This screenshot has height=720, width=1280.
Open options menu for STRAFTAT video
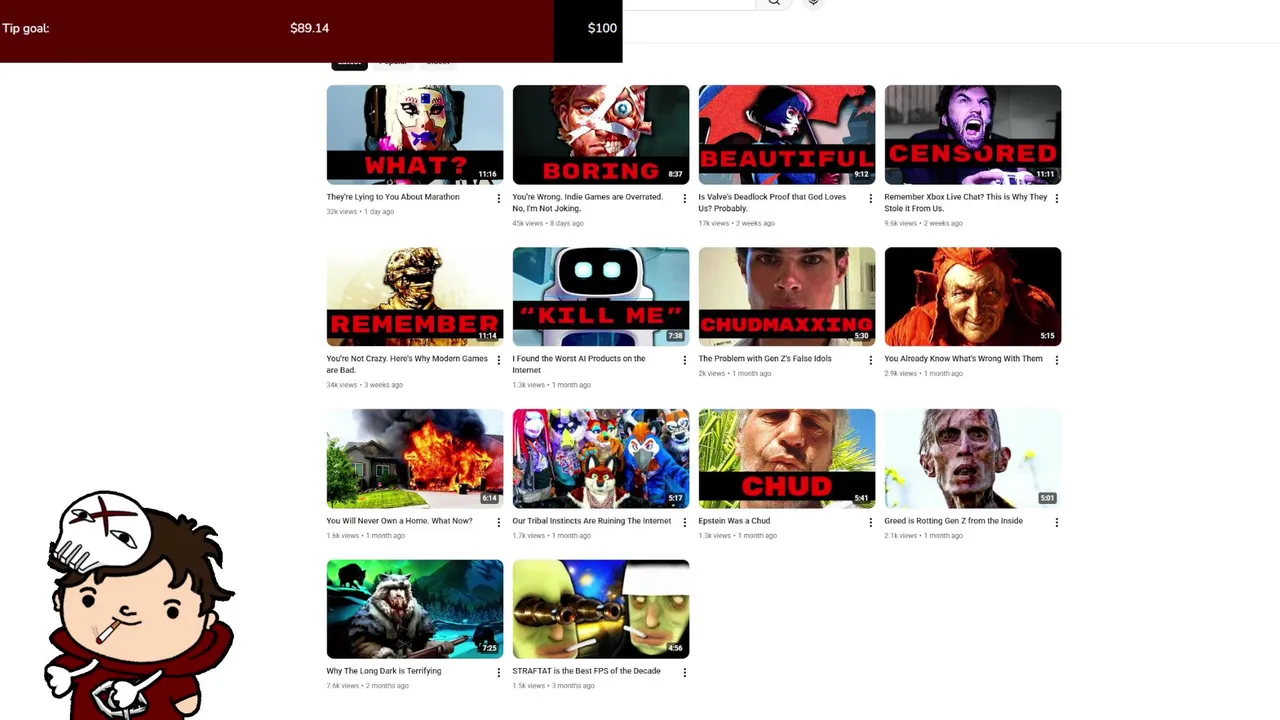pyautogui.click(x=684, y=672)
